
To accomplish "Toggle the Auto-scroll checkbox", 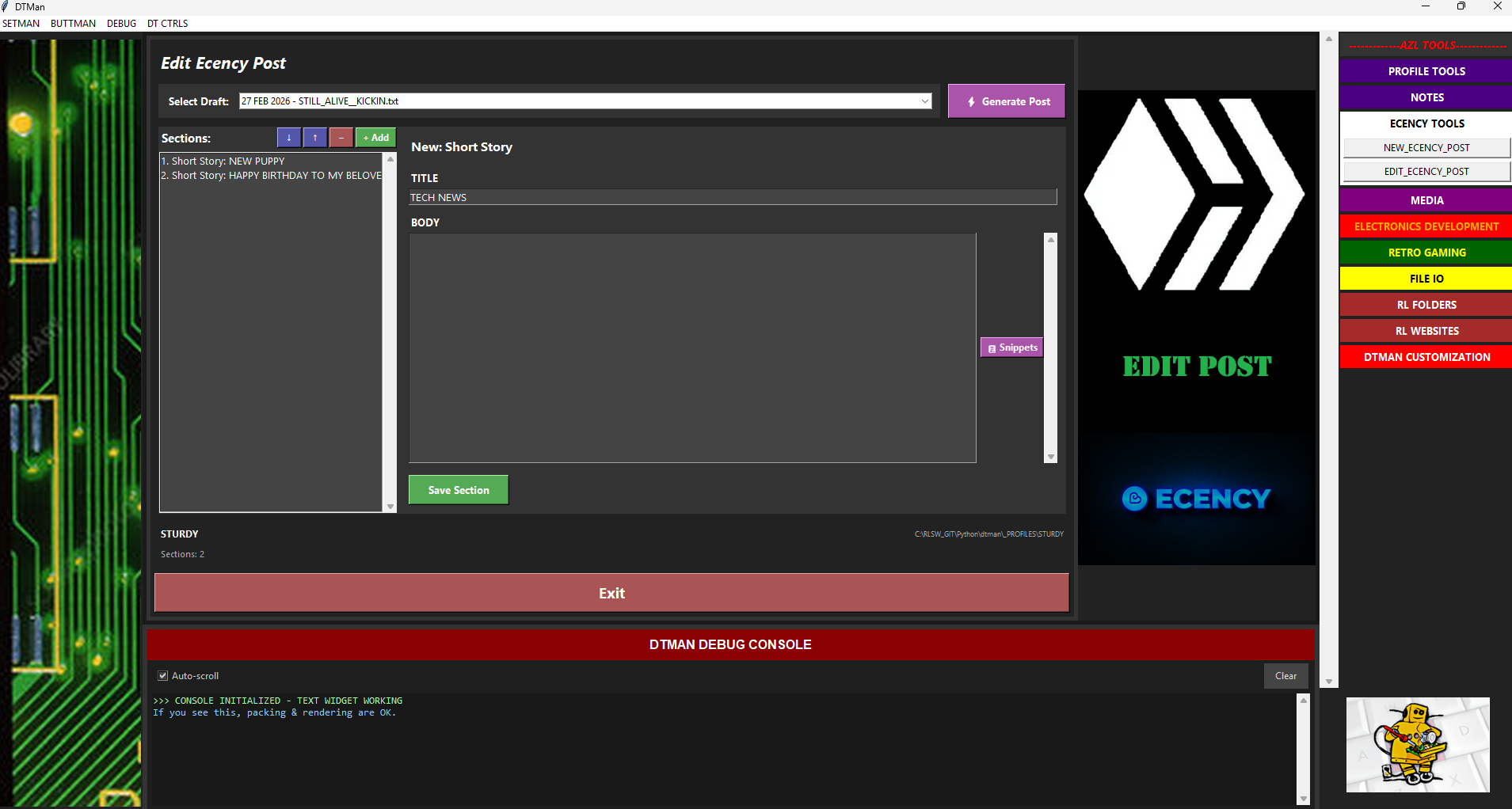I will point(163,676).
